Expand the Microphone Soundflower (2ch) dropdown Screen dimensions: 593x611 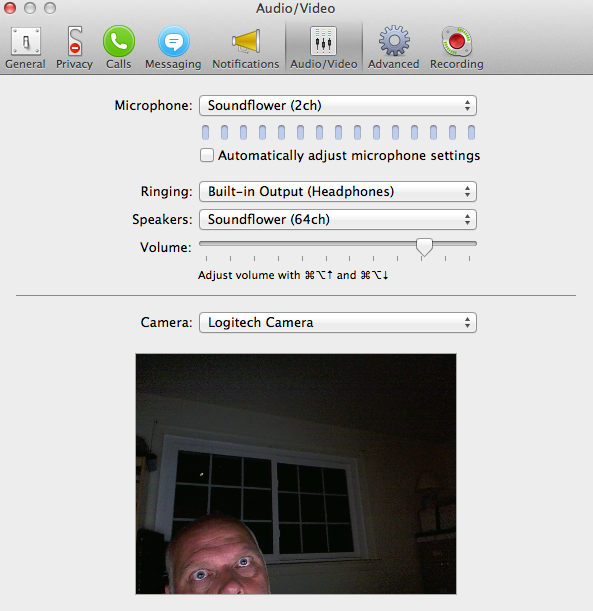coord(338,106)
